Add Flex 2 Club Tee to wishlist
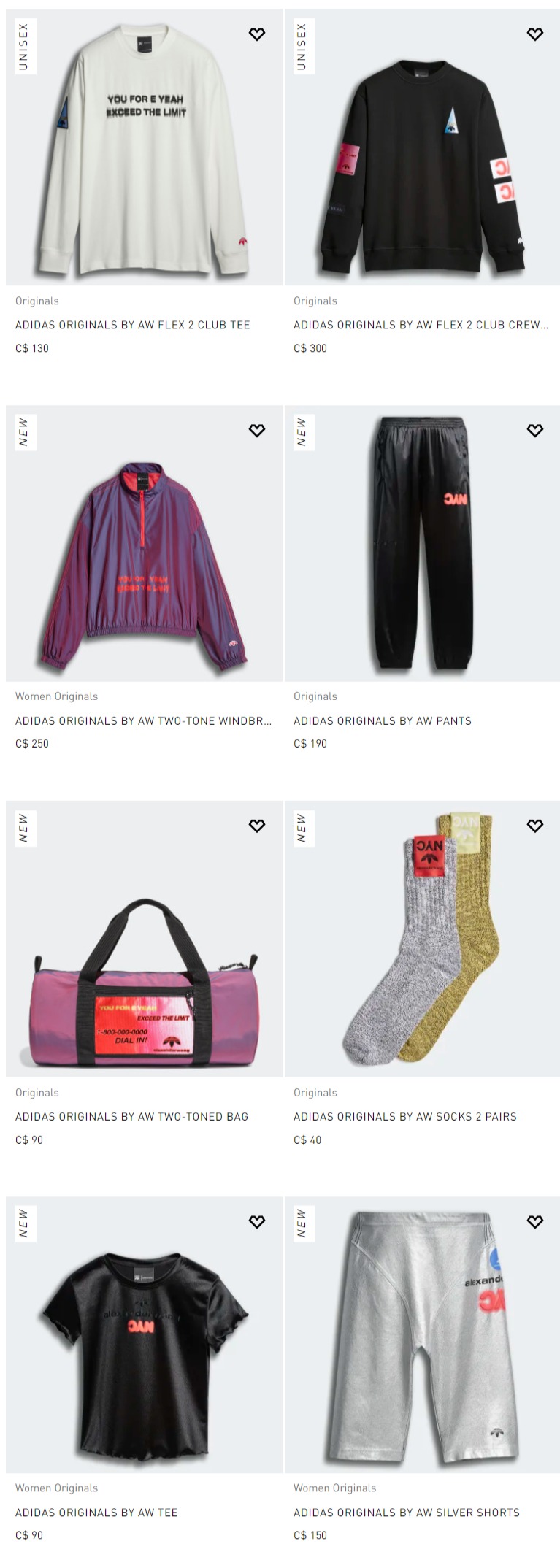This screenshot has width=560, height=1568. [x=257, y=34]
